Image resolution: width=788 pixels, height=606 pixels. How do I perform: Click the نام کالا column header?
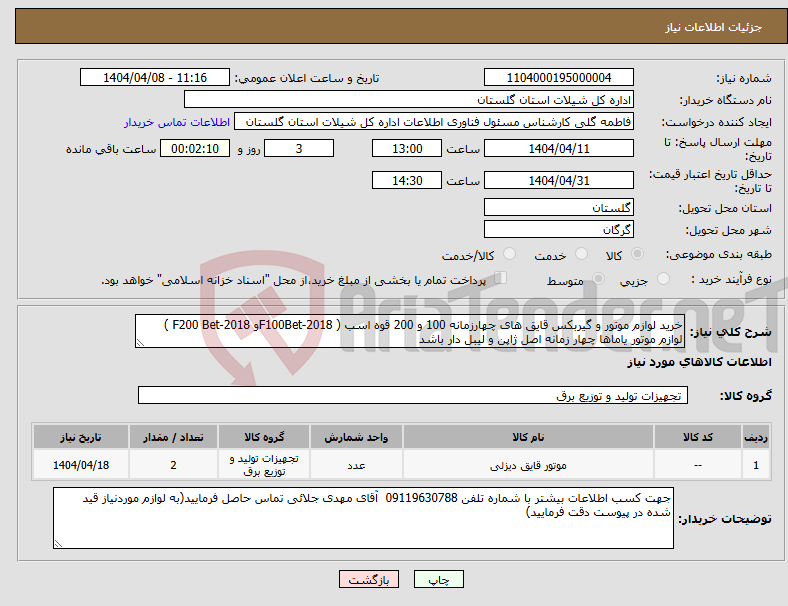(528, 437)
